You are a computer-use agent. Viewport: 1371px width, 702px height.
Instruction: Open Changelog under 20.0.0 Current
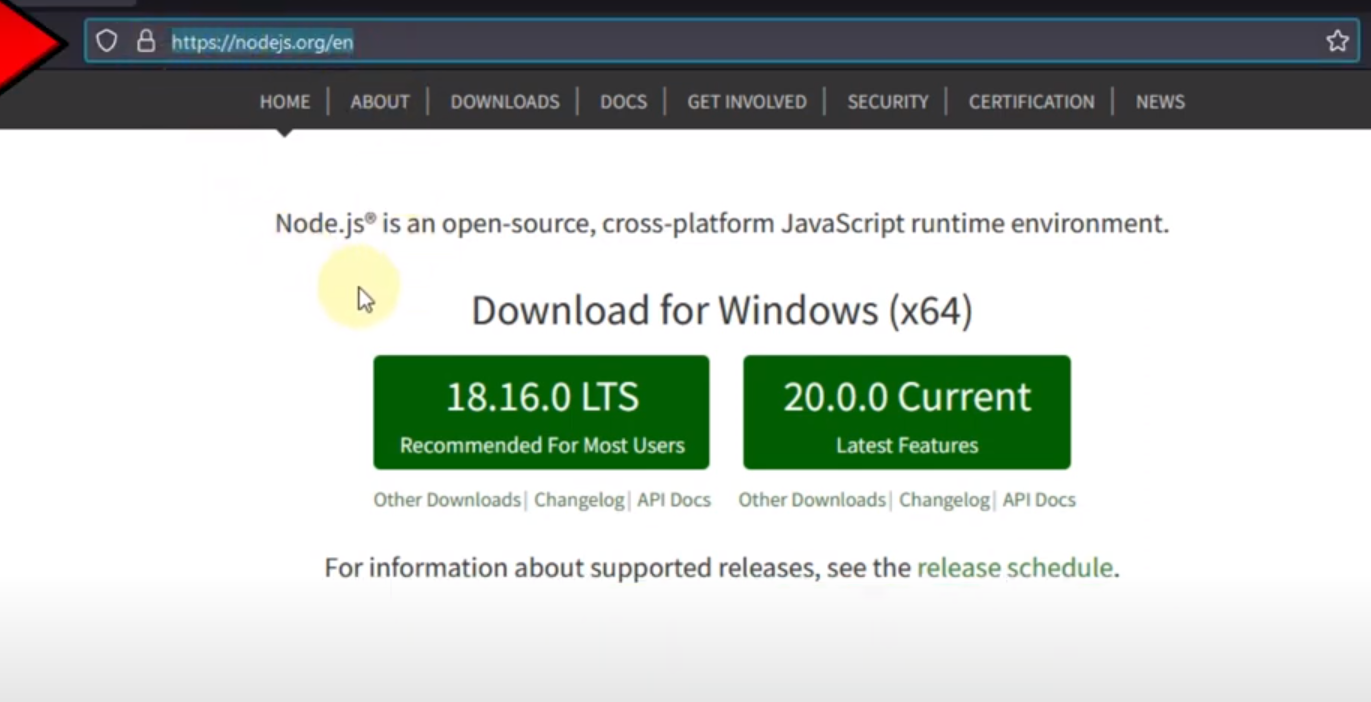tap(944, 500)
